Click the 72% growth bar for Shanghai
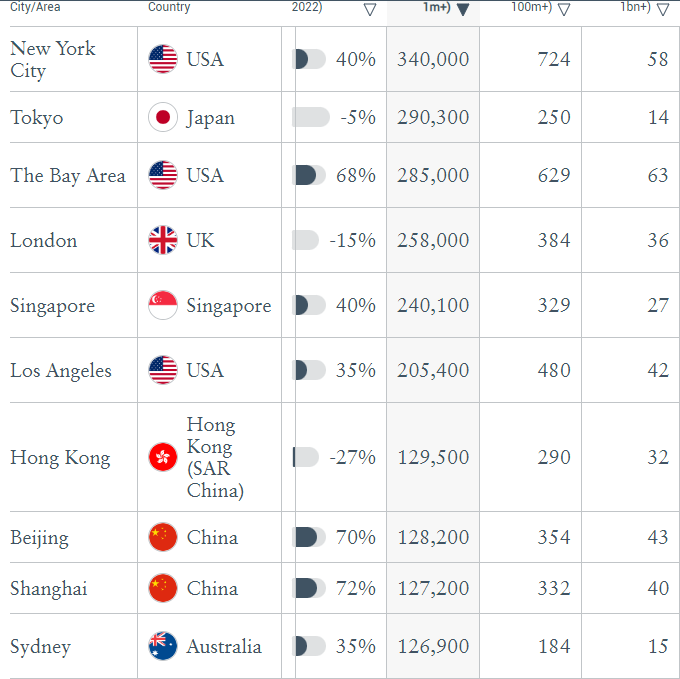Viewport: 680px width, 679px height. click(x=309, y=588)
